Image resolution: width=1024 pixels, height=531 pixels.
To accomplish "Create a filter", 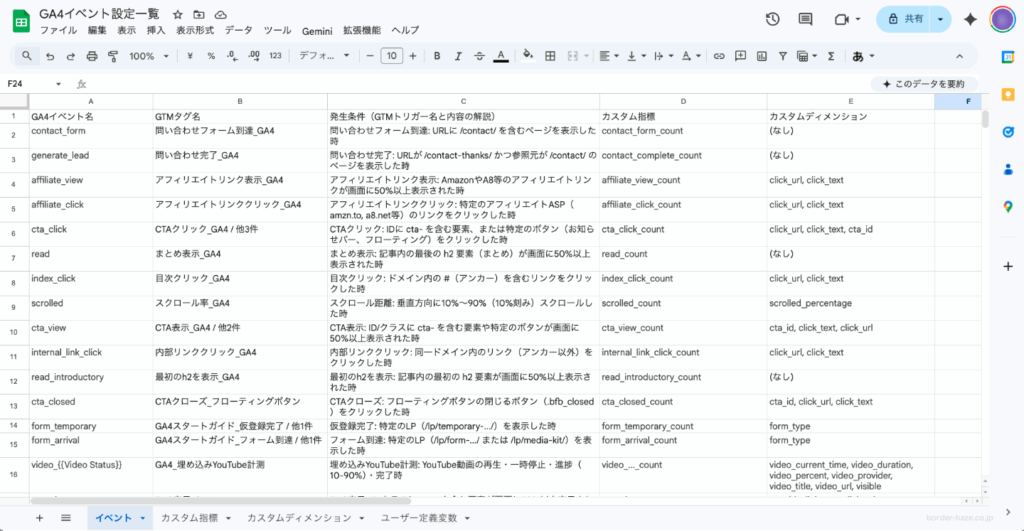I will [x=782, y=56].
